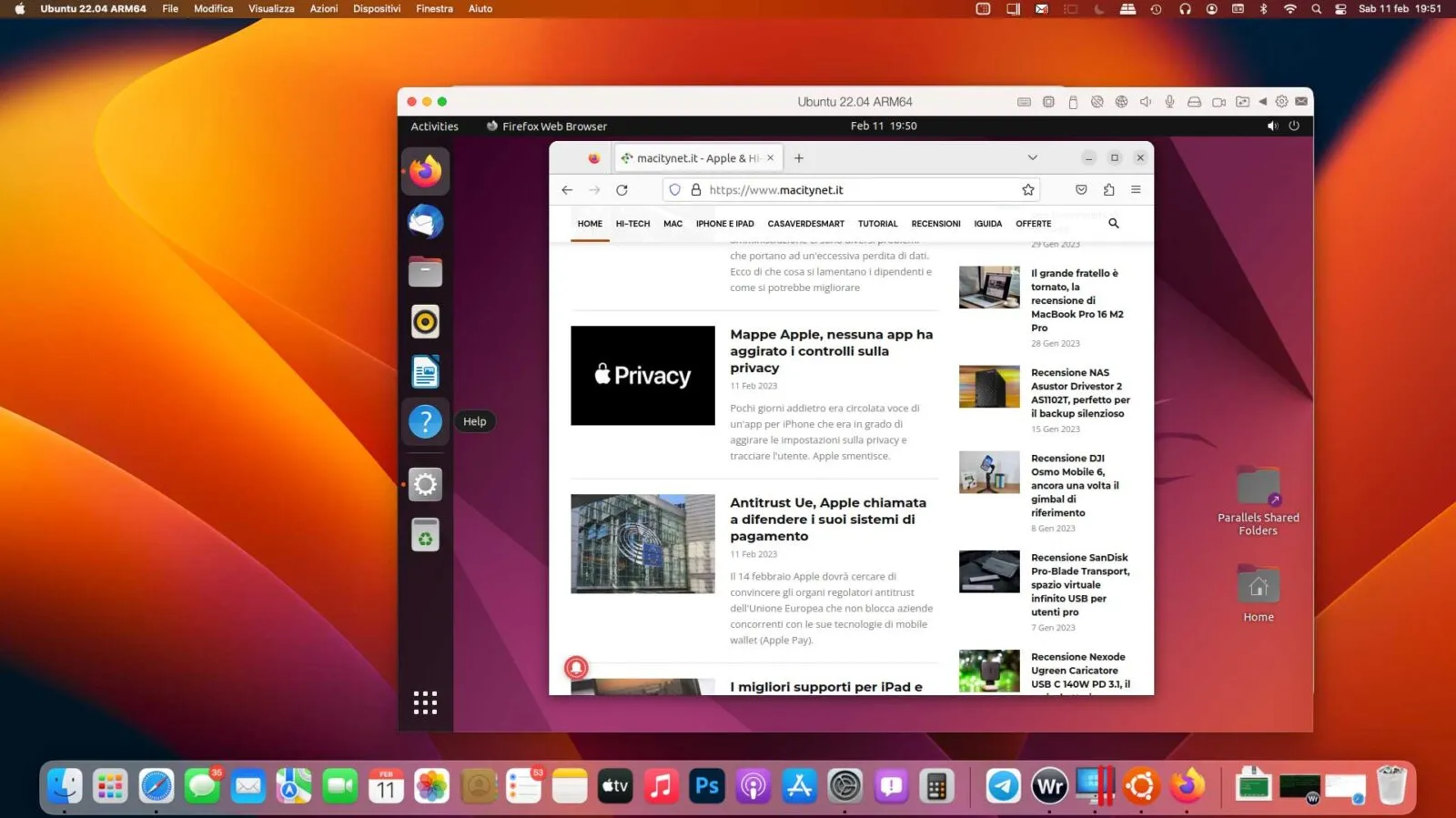
Task: Open IPHONE E IPAD section
Action: [x=724, y=224]
